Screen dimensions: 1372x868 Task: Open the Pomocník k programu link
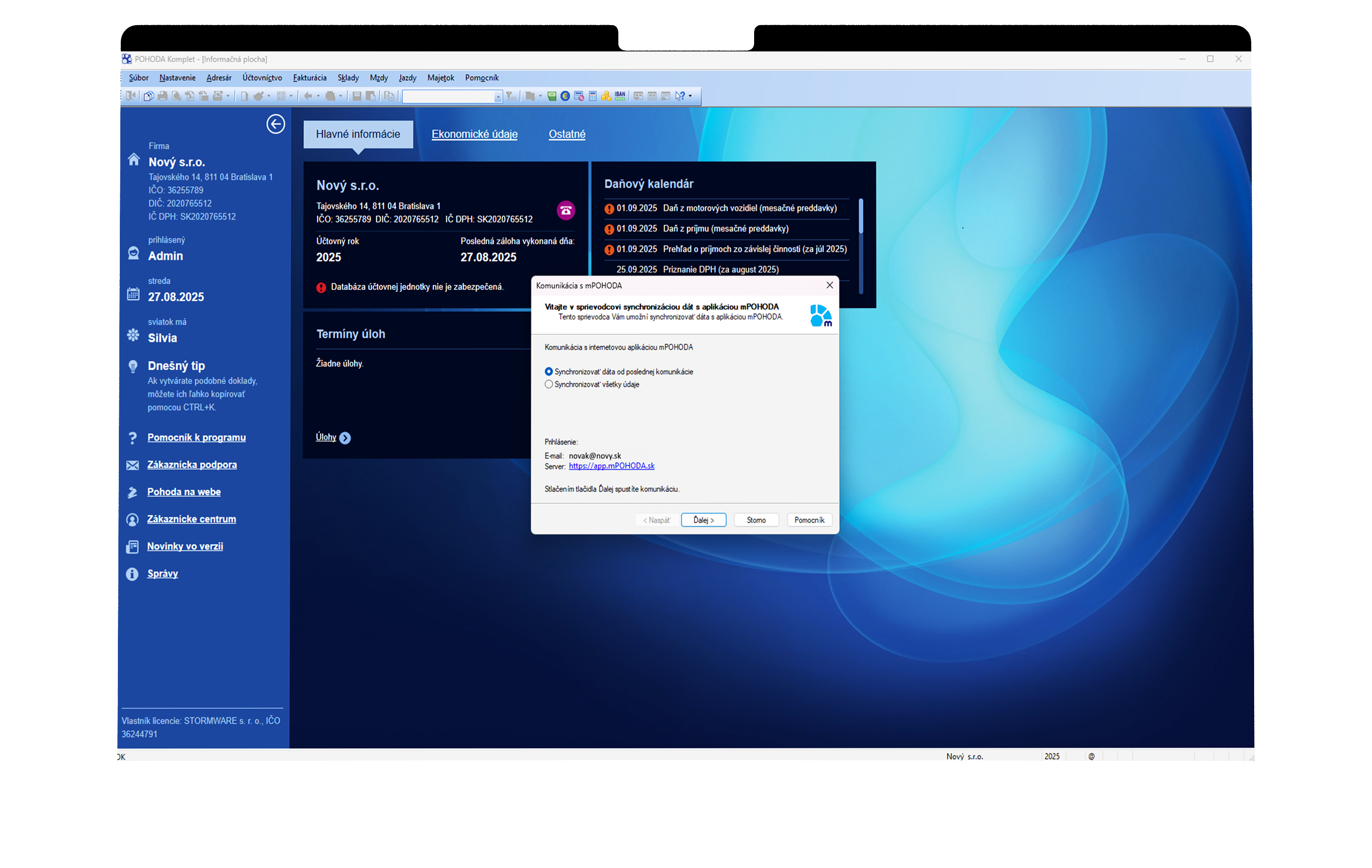point(197,438)
